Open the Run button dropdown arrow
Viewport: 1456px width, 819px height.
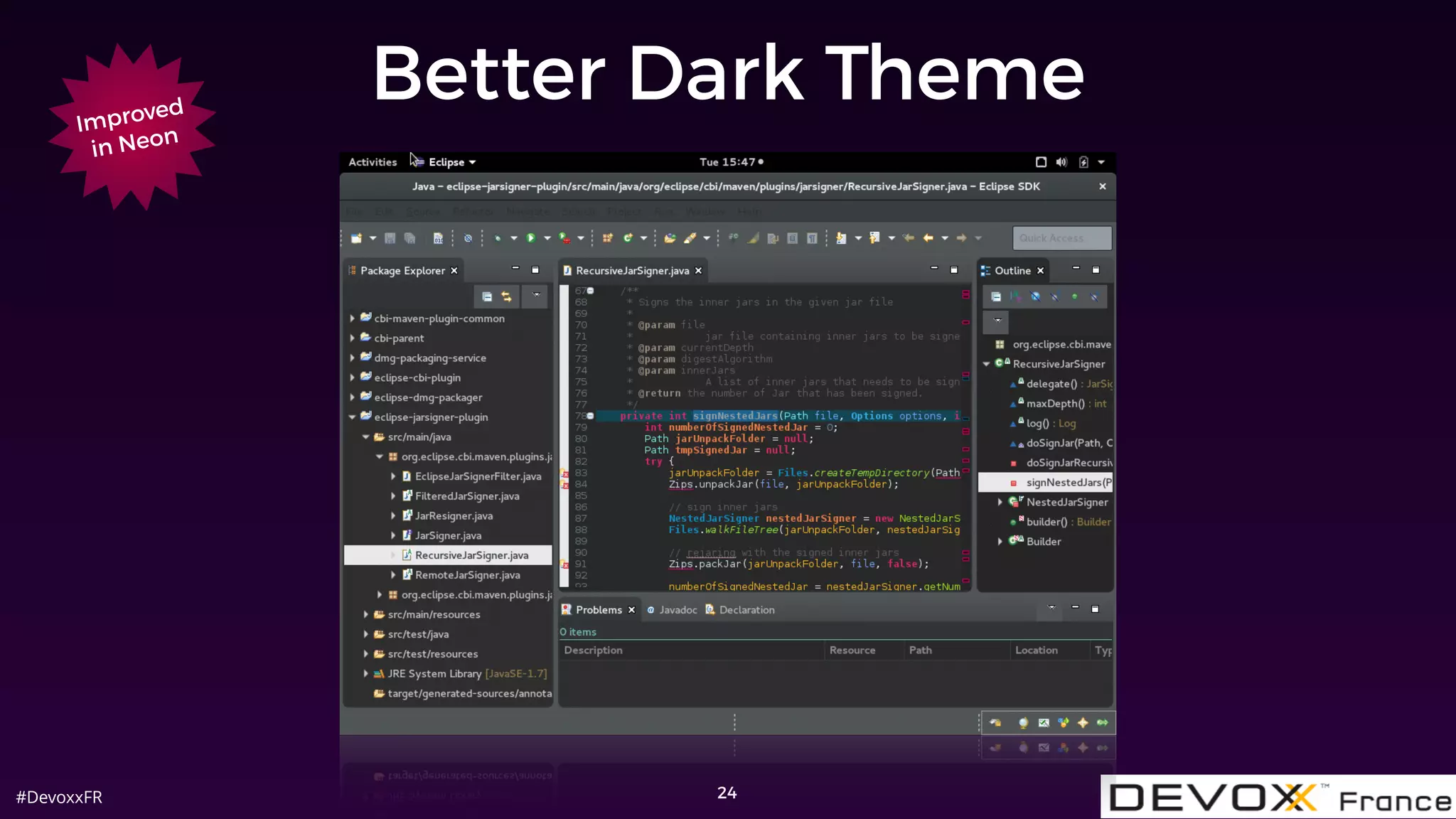547,238
